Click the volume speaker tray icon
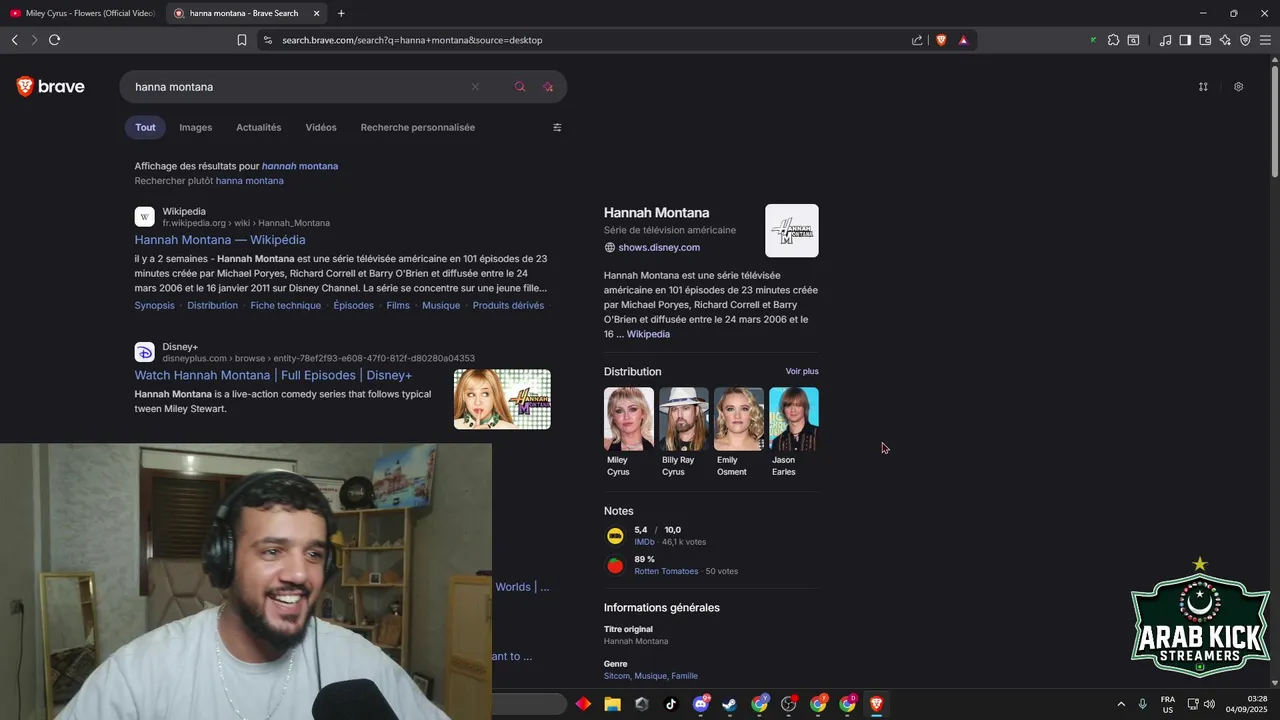 1209,704
